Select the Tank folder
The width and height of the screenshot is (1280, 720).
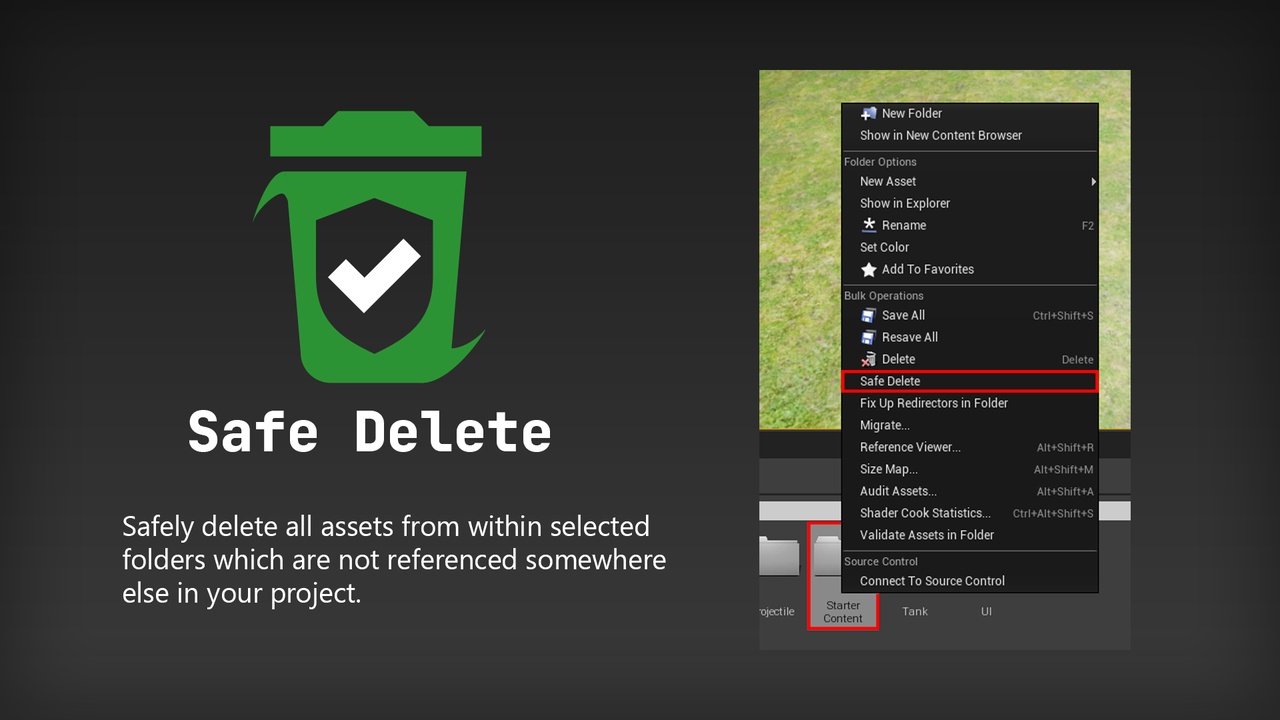pos(915,611)
